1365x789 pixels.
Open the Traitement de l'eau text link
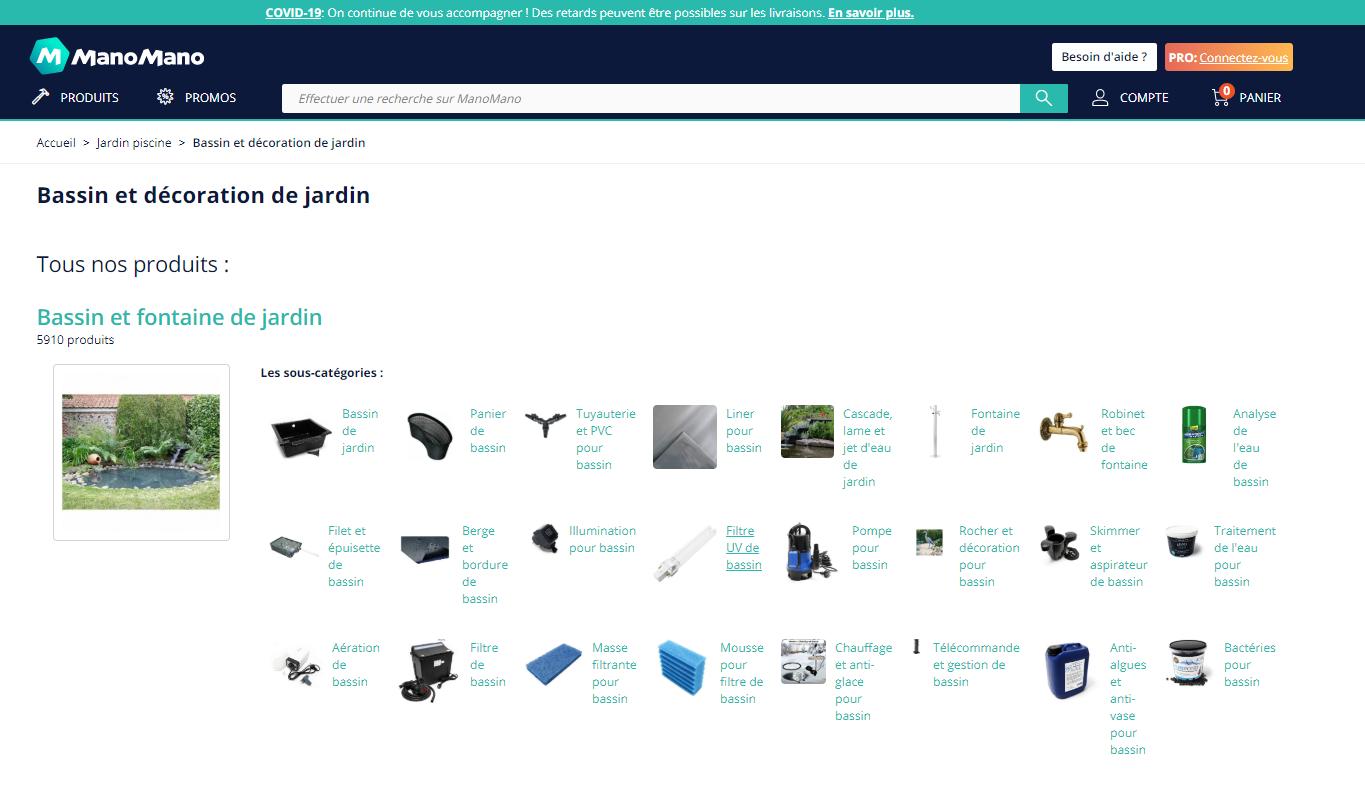1244,556
